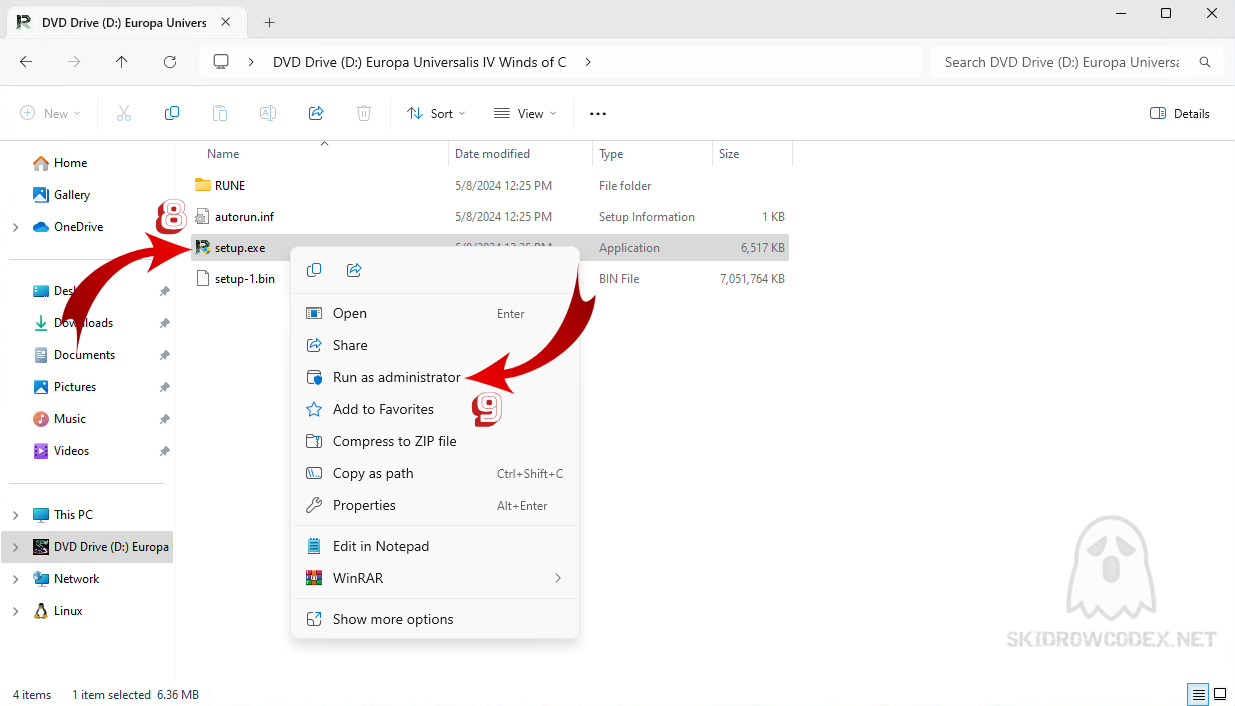Click the search magnifier icon

(1206, 62)
